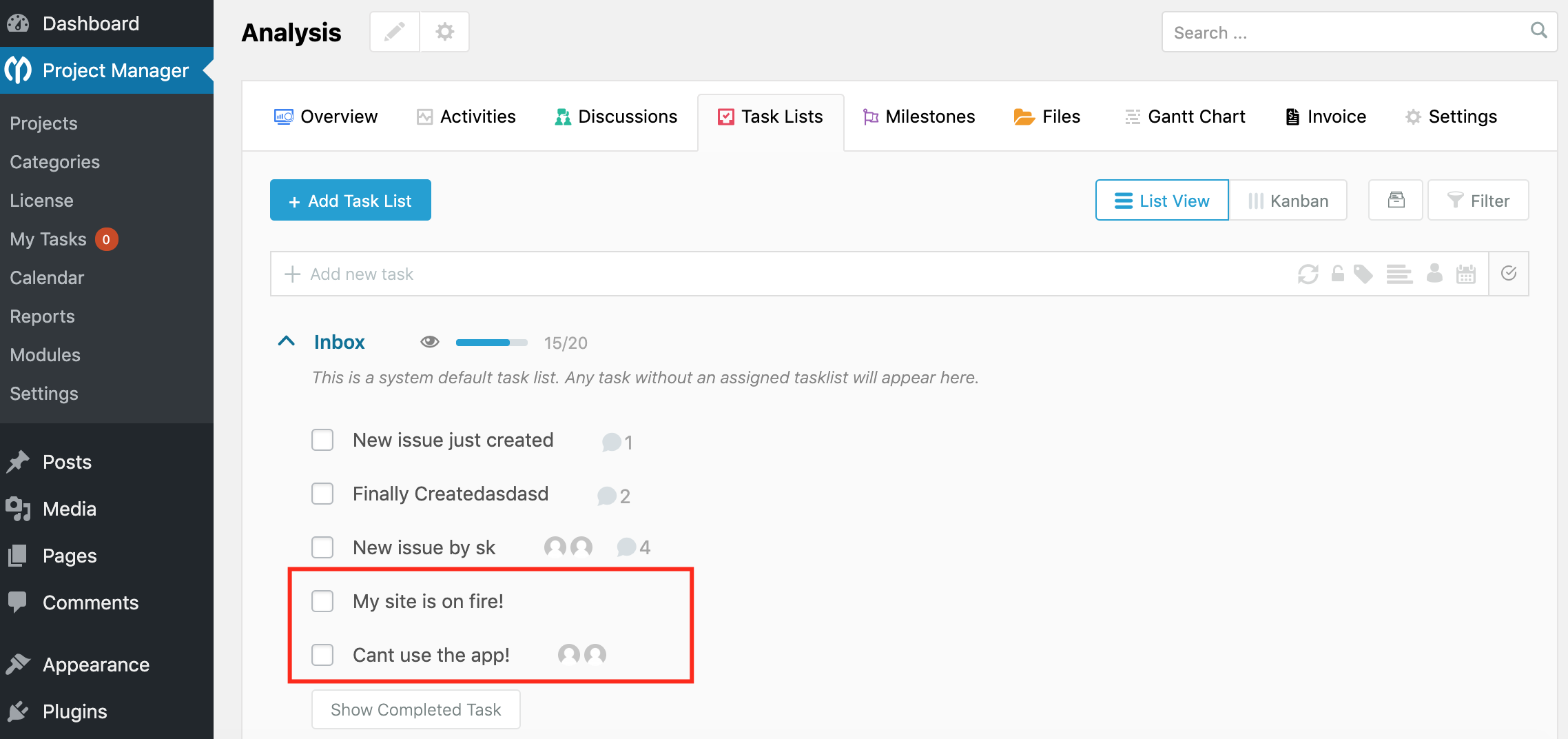Click the assign user icon in task bar
This screenshot has height=739, width=1568.
tap(1434, 274)
